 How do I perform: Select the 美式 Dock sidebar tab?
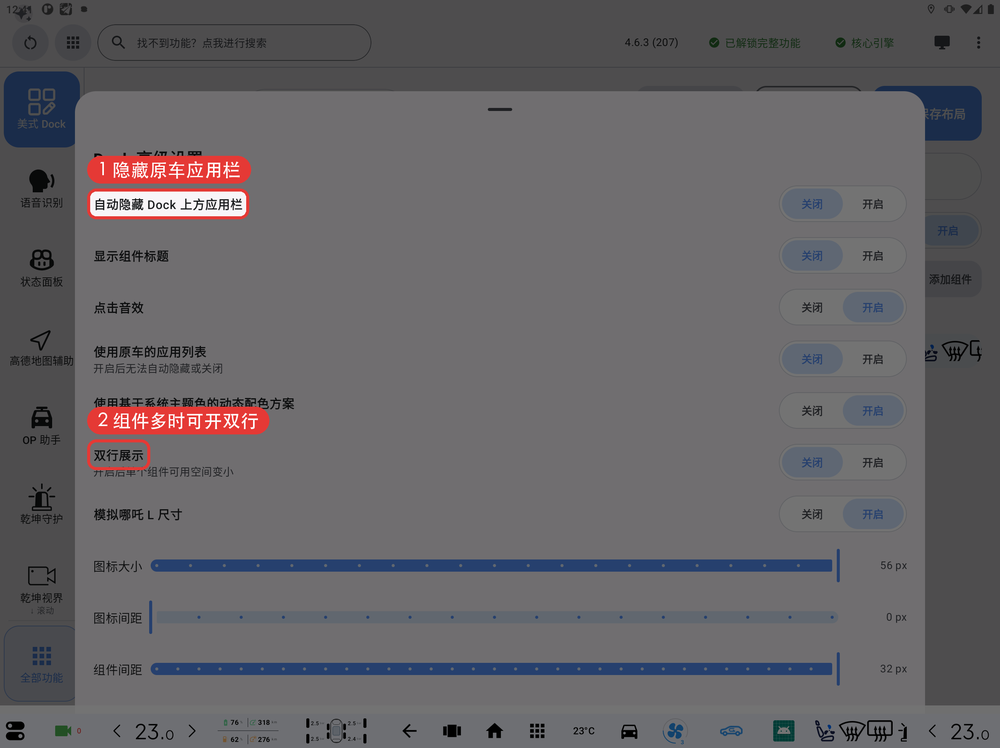point(41,110)
